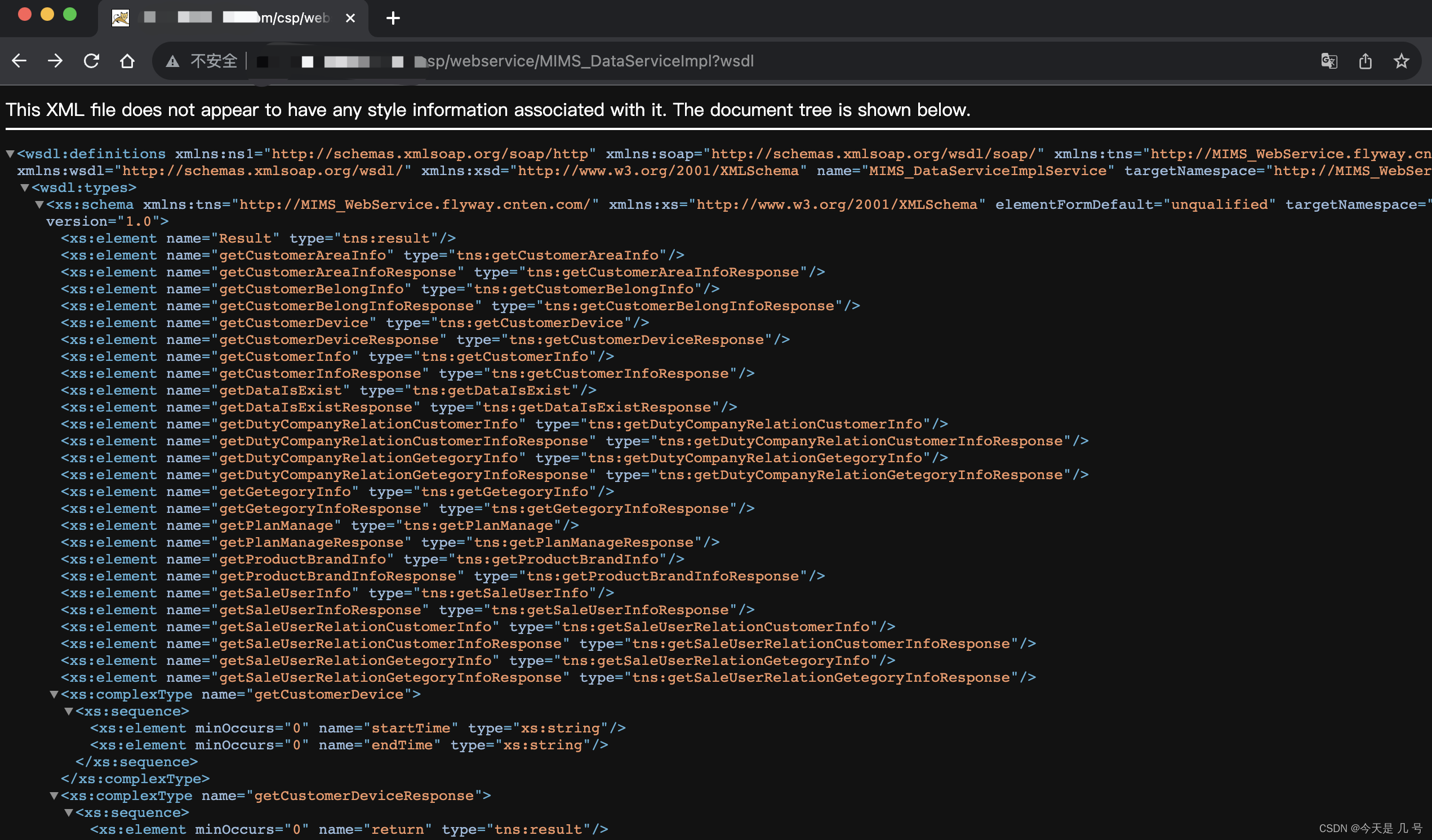Image resolution: width=1432 pixels, height=840 pixels.
Task: Click the getCustomerAreaInfo element line
Action: (373, 256)
